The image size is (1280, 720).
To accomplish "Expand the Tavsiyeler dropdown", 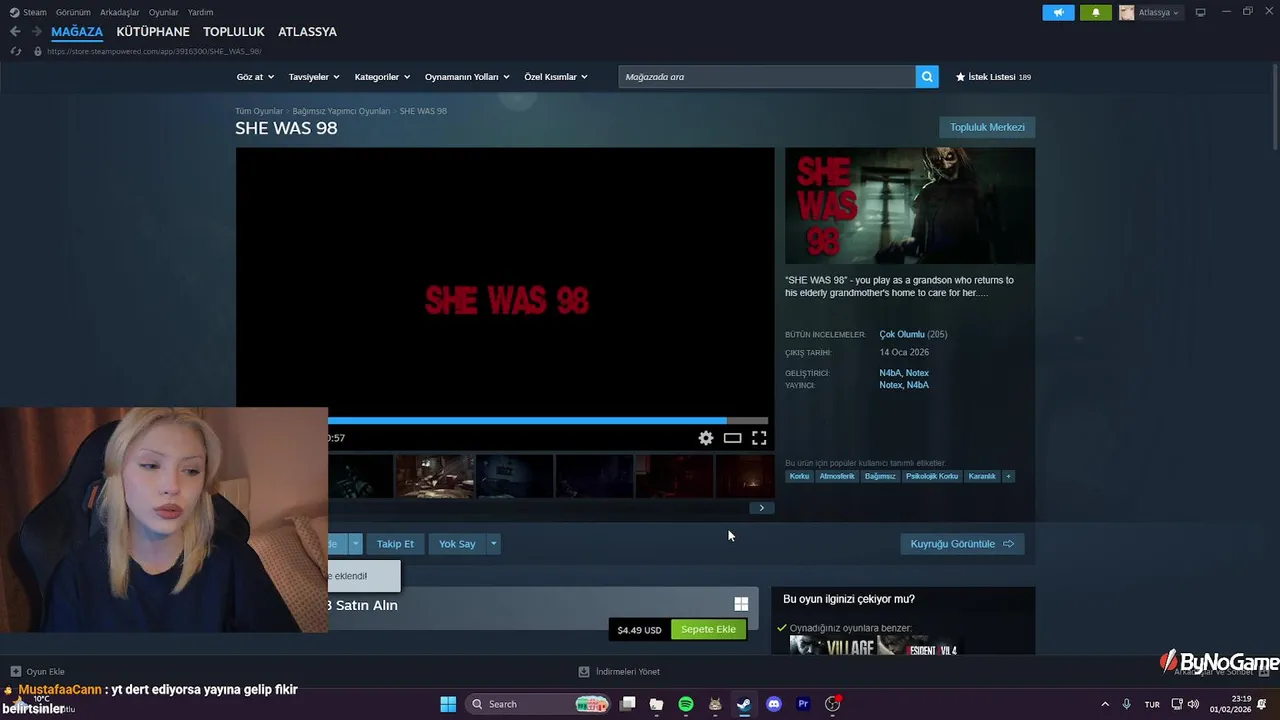I will tap(314, 77).
